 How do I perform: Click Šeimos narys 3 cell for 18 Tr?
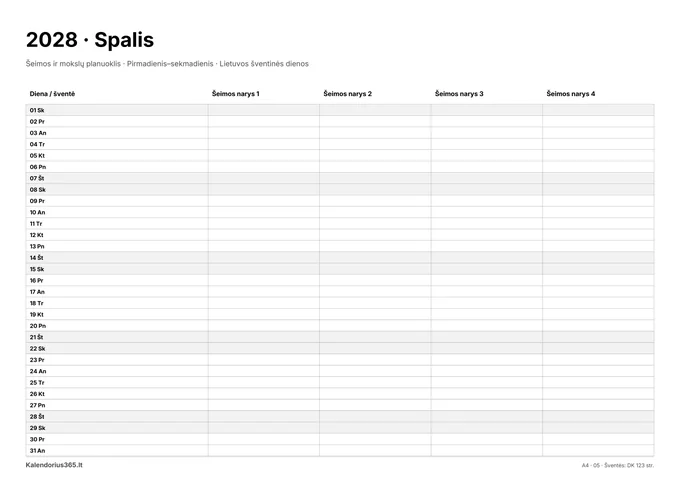[x=487, y=303]
